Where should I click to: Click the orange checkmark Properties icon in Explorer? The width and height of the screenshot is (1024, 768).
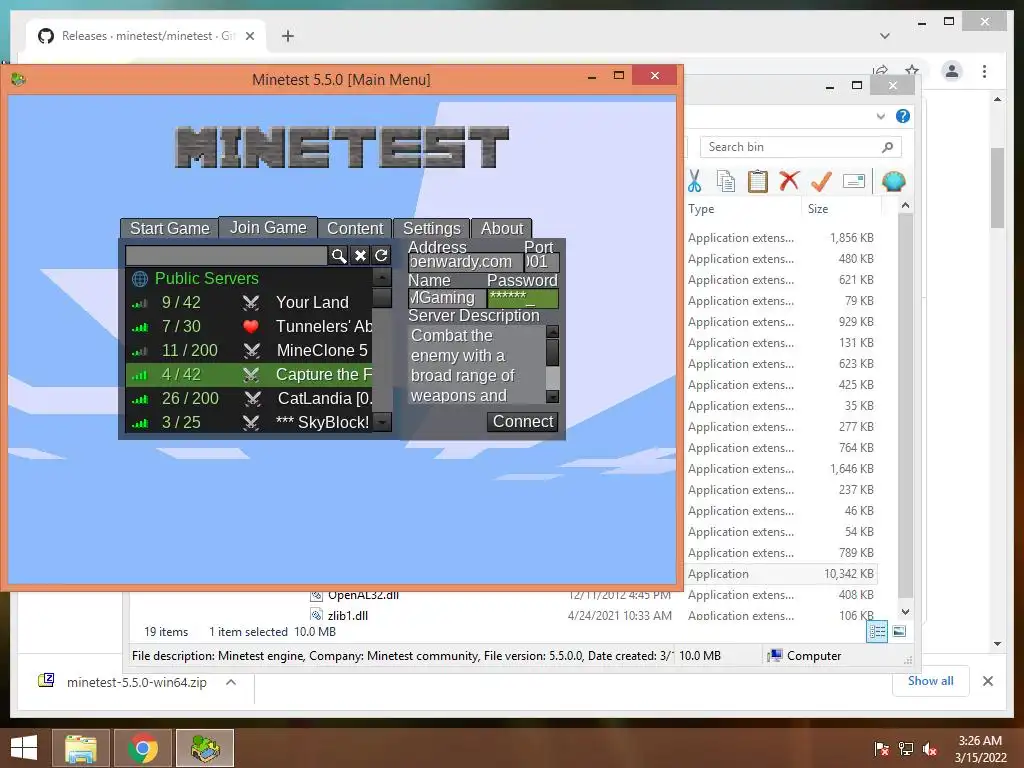click(x=821, y=181)
